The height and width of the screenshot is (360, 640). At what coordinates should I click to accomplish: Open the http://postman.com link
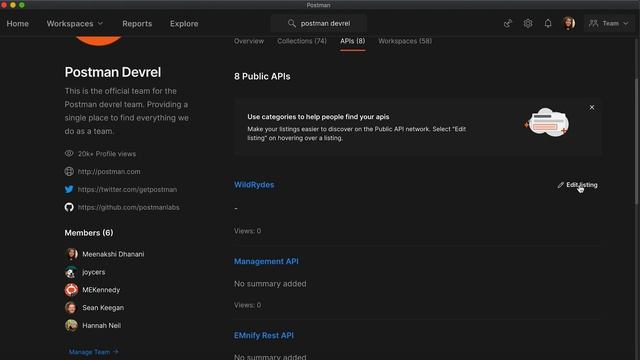109,171
